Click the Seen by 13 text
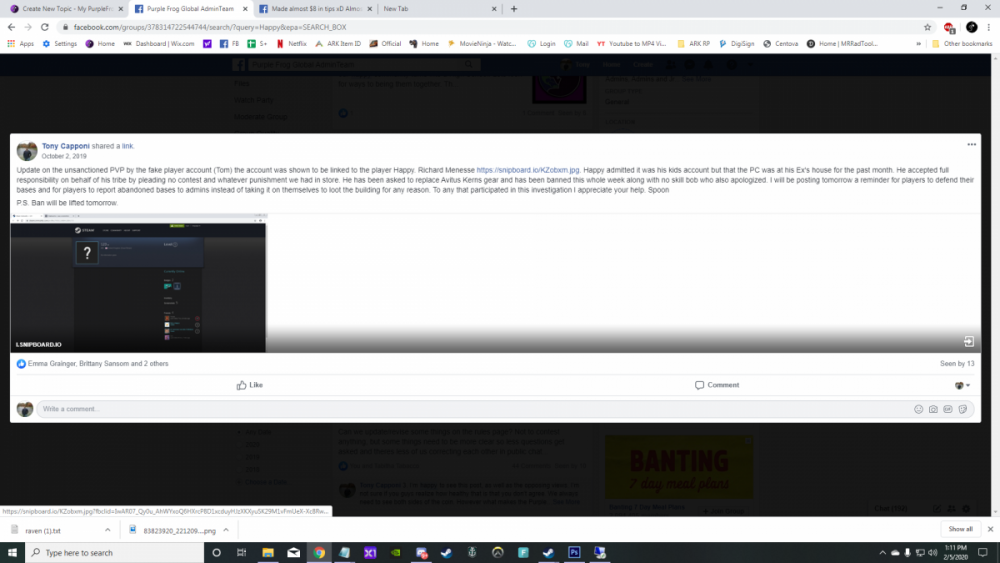This screenshot has width=1000, height=563. pos(957,363)
